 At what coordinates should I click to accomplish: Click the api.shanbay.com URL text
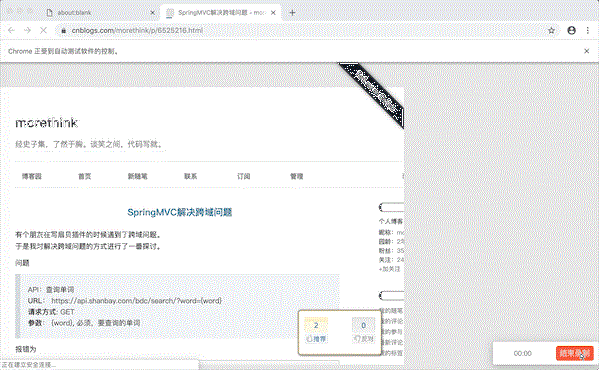136,301
